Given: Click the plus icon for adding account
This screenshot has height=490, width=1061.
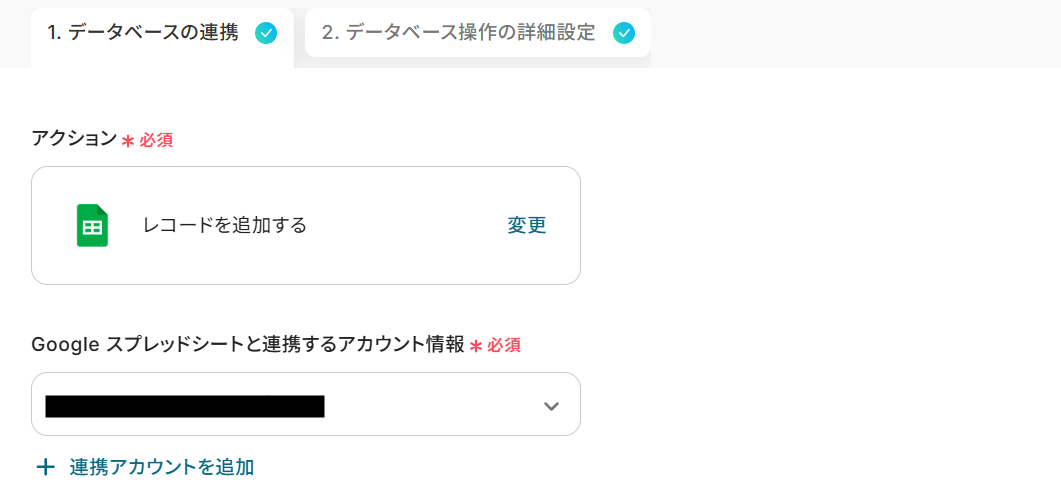Looking at the screenshot, I should point(45,467).
